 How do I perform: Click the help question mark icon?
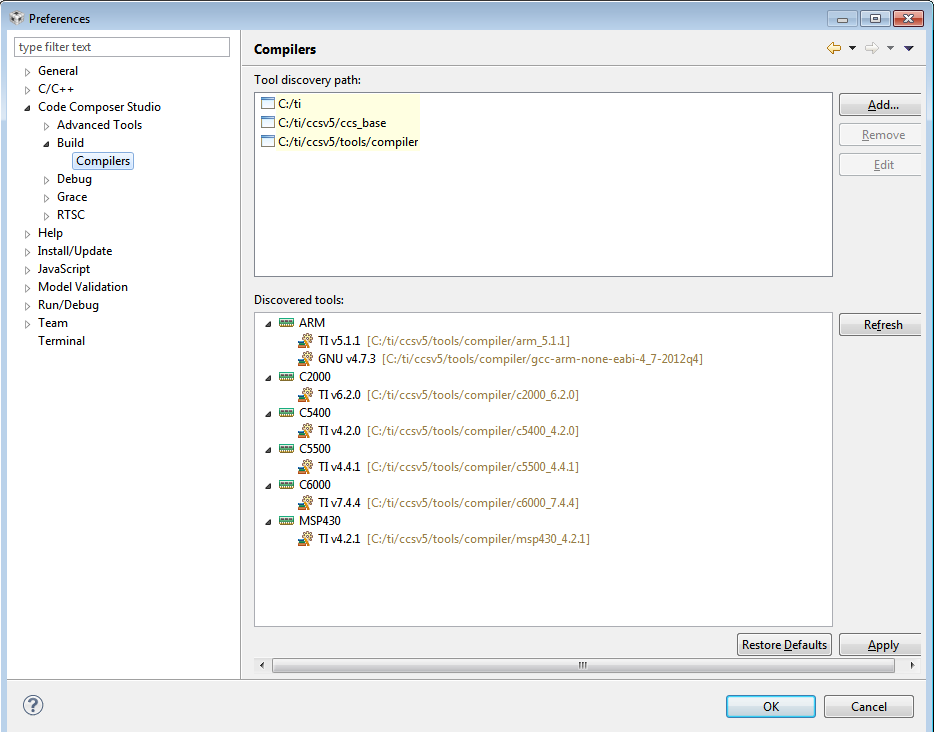[x=33, y=705]
